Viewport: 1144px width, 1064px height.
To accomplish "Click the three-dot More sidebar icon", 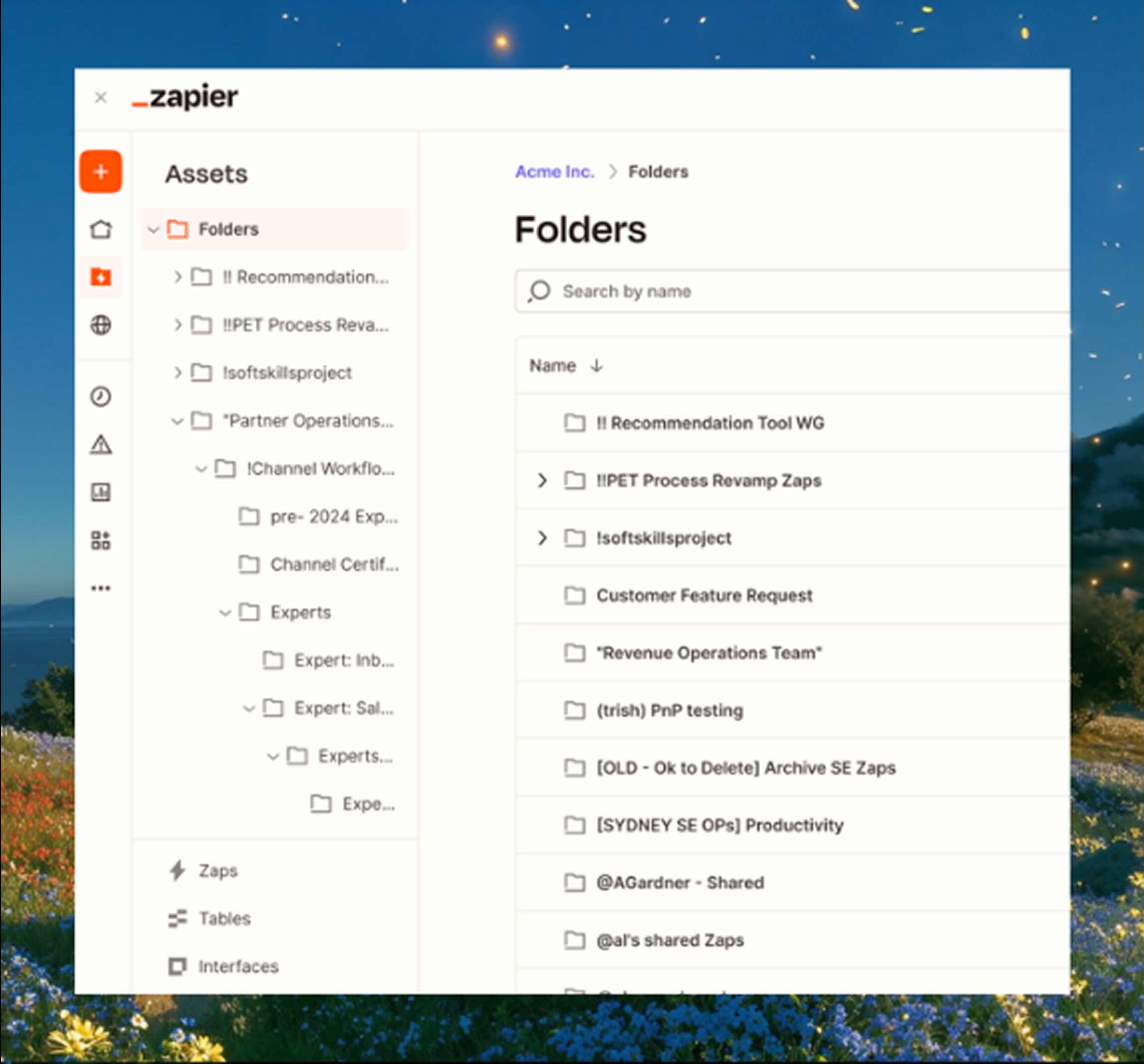I will tap(101, 588).
